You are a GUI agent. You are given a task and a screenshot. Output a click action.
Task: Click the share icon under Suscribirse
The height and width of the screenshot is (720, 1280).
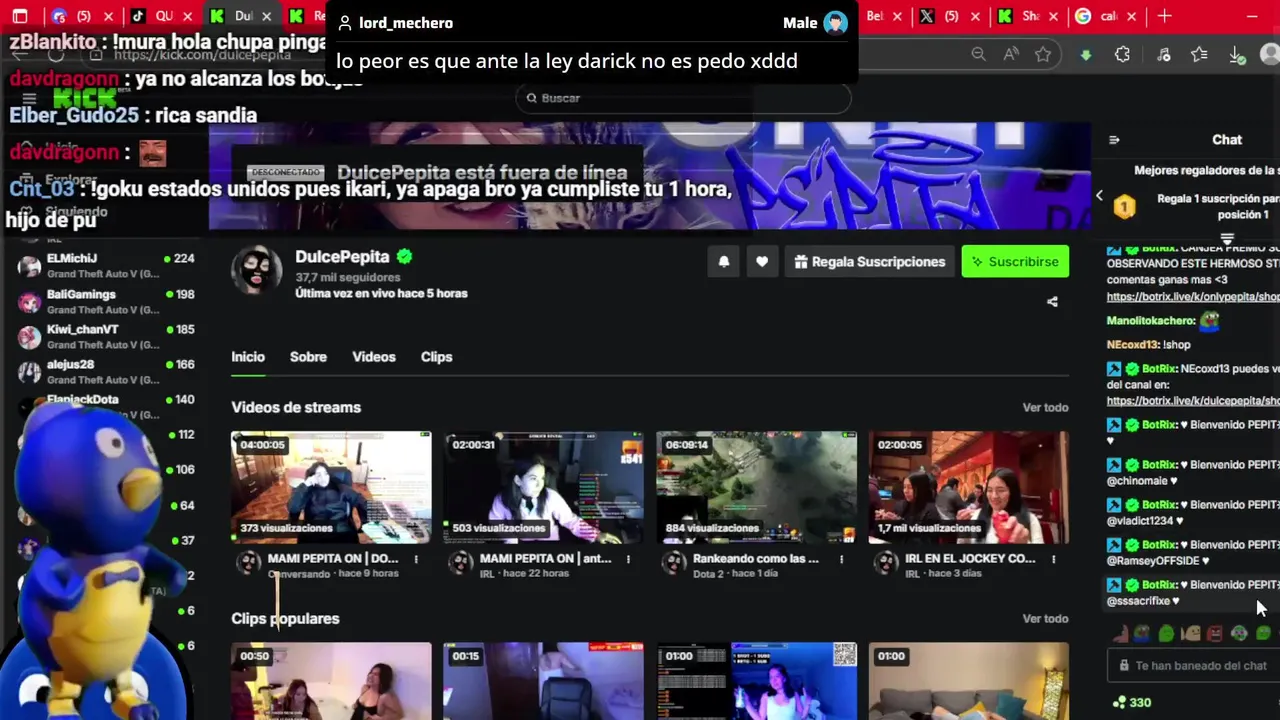coord(1052,301)
